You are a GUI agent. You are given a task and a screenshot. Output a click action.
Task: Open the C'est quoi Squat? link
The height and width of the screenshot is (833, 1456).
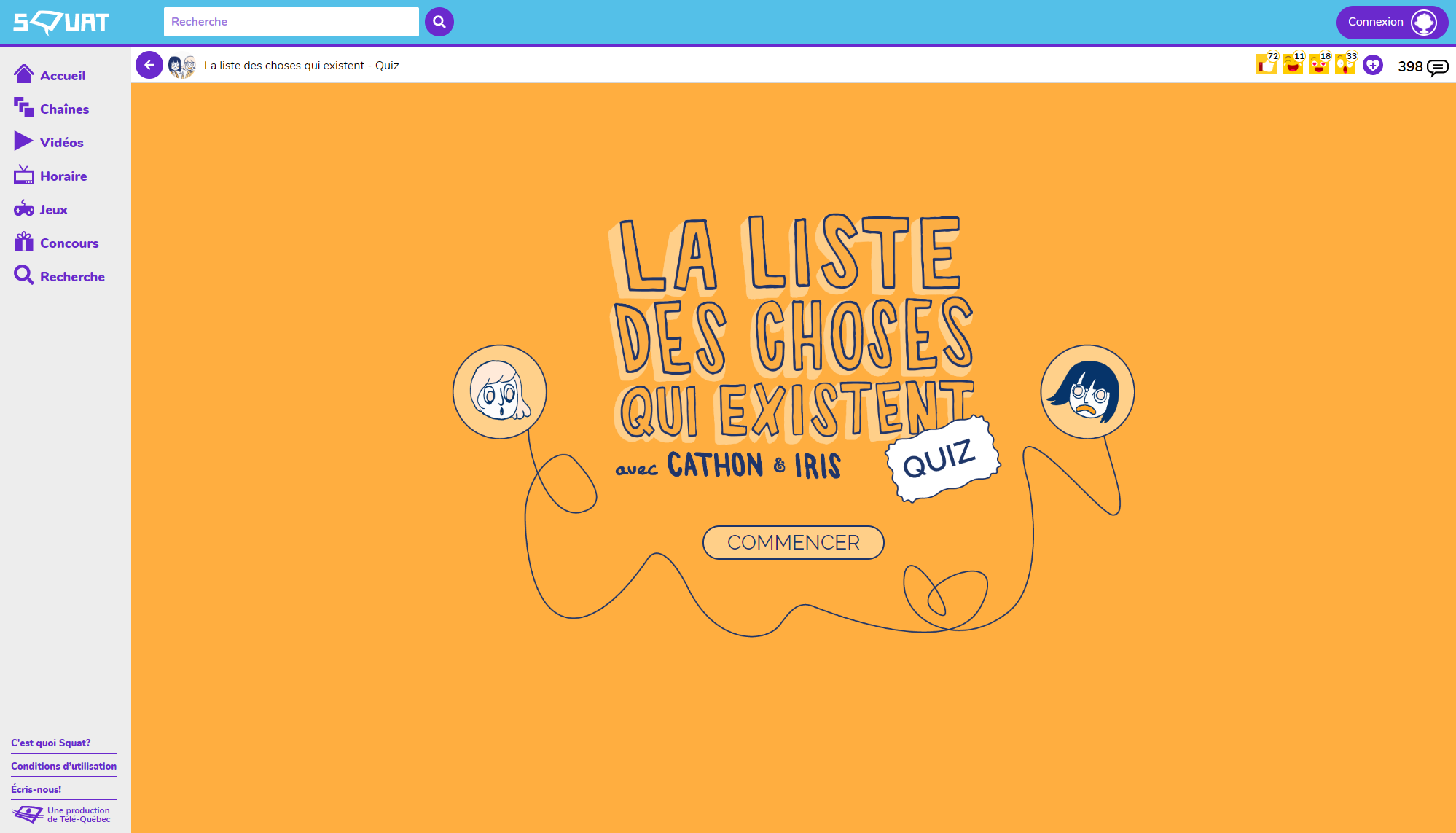51,743
